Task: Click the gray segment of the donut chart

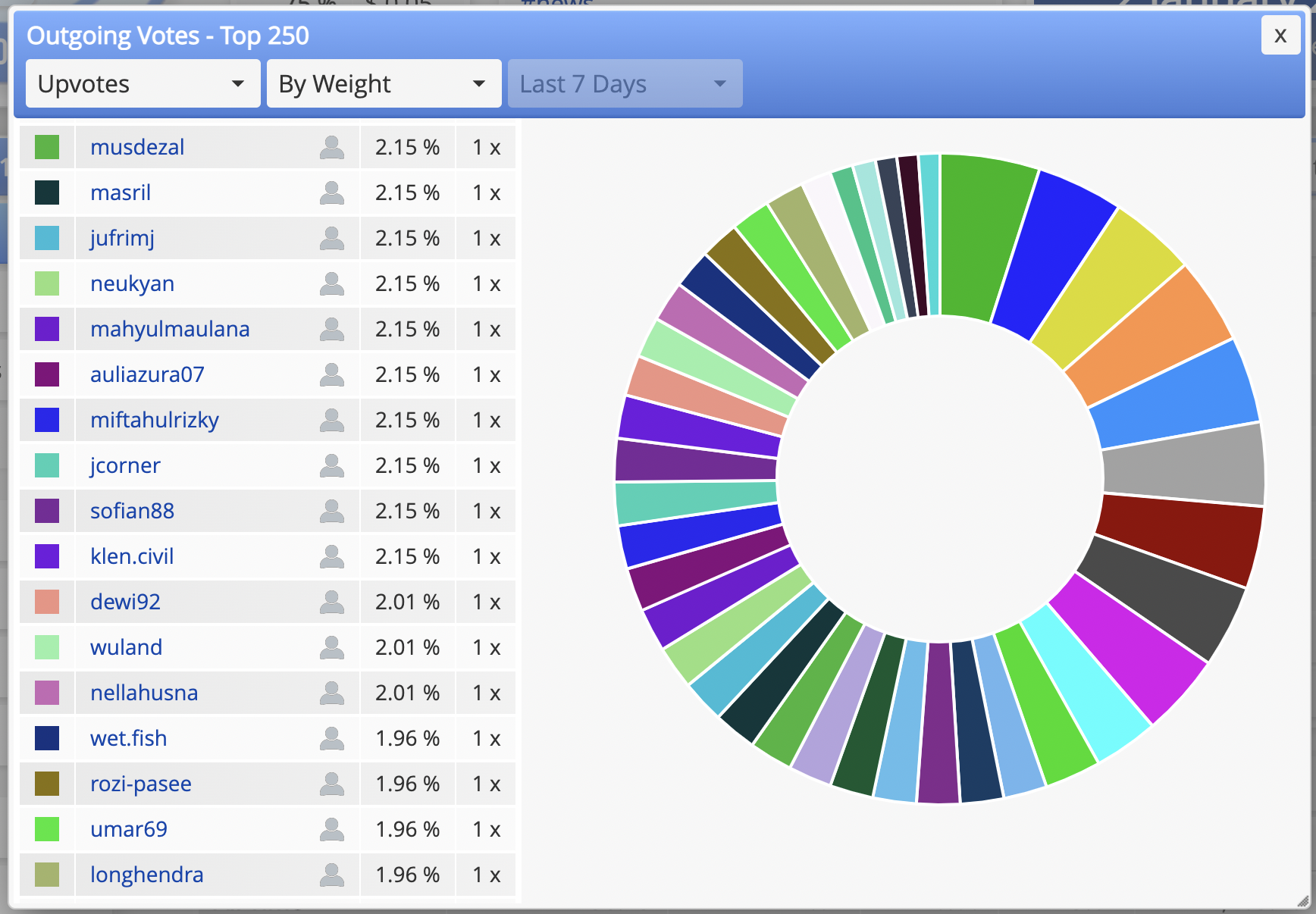Action: pyautogui.click(x=1183, y=465)
